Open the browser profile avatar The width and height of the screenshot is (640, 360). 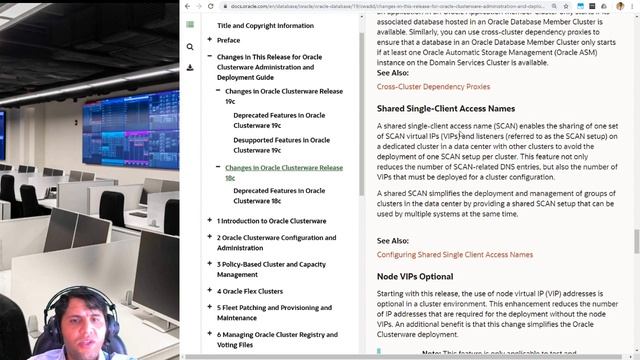pos(620,6)
